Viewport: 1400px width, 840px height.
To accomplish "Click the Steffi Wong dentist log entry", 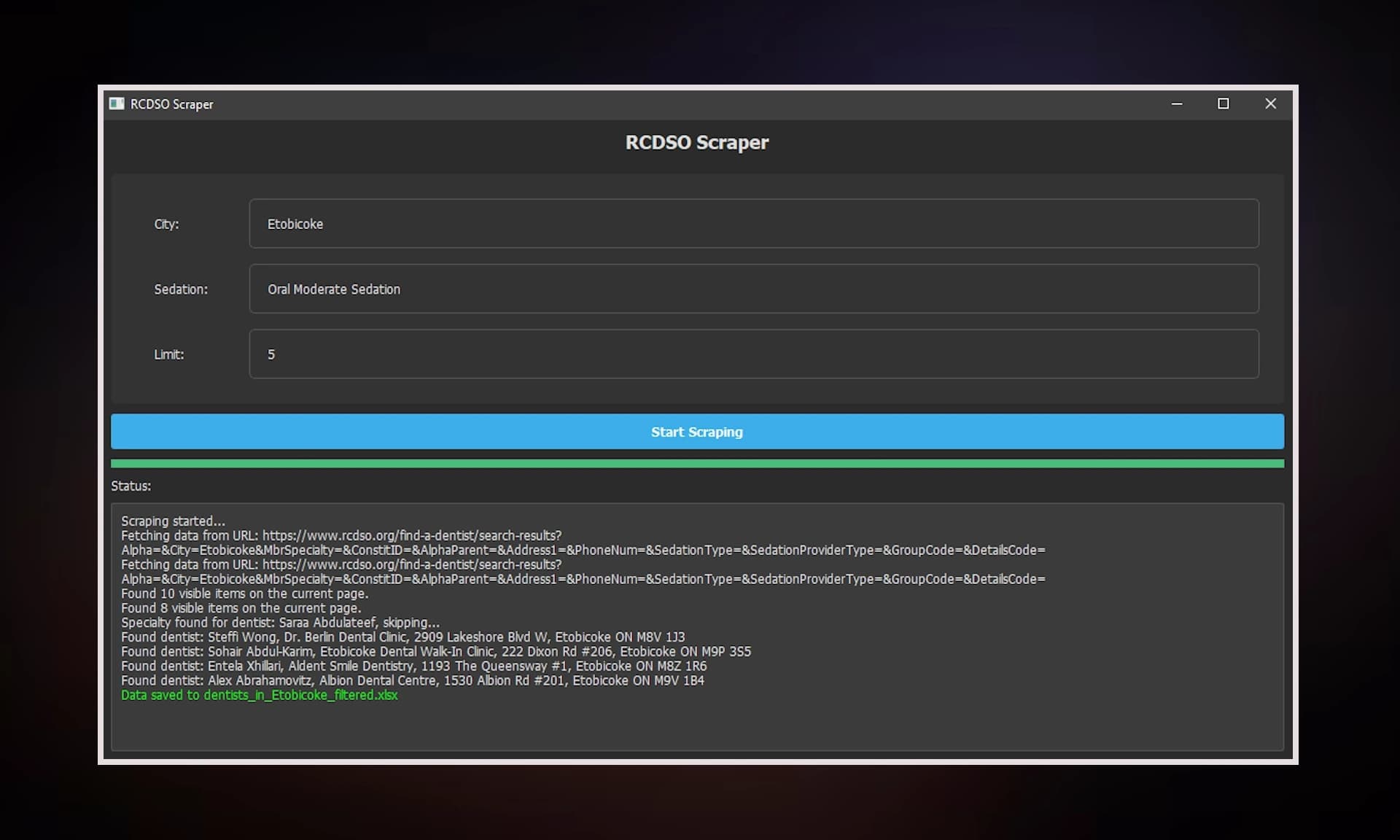I will 403,637.
